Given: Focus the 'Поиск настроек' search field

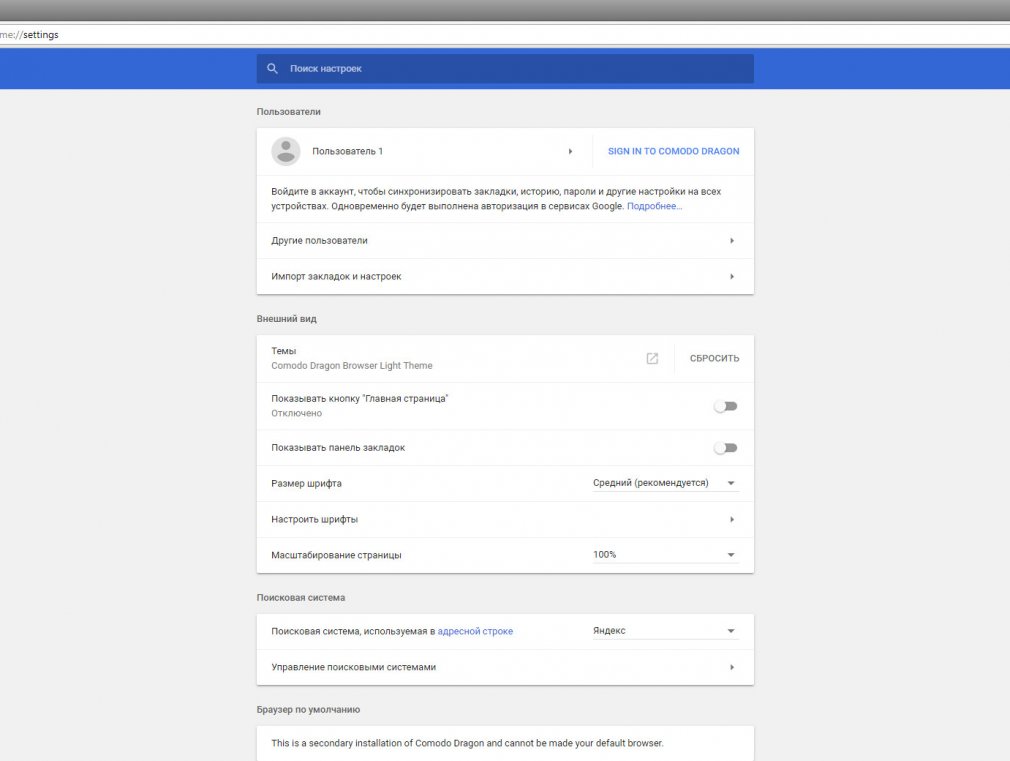Looking at the screenshot, I should pos(505,68).
